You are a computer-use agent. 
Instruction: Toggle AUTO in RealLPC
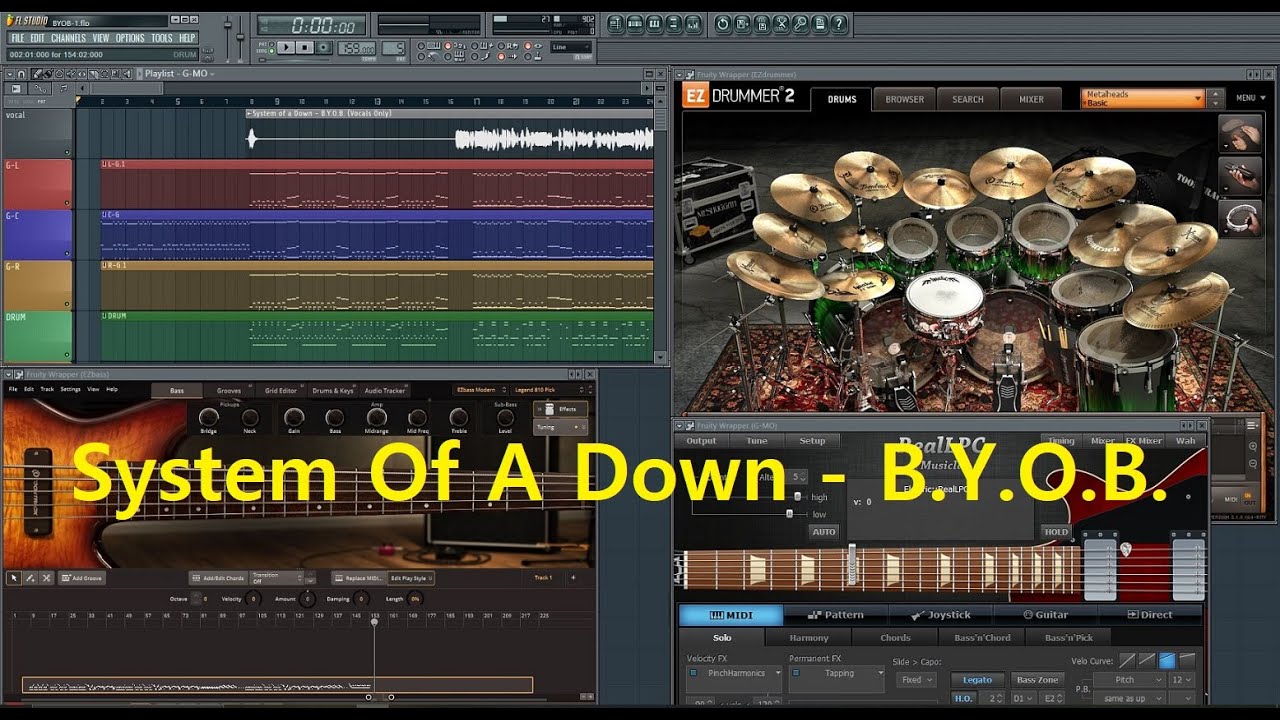[x=824, y=531]
